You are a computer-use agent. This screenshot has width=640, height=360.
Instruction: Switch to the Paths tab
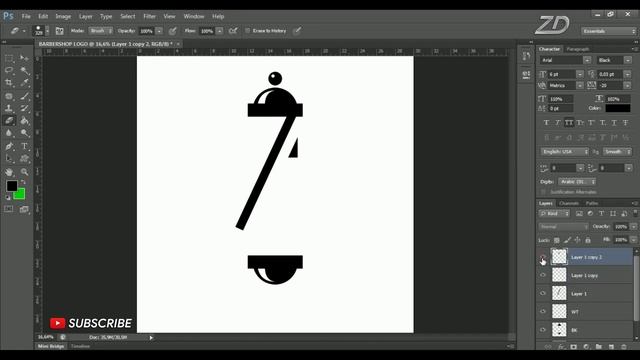592,203
